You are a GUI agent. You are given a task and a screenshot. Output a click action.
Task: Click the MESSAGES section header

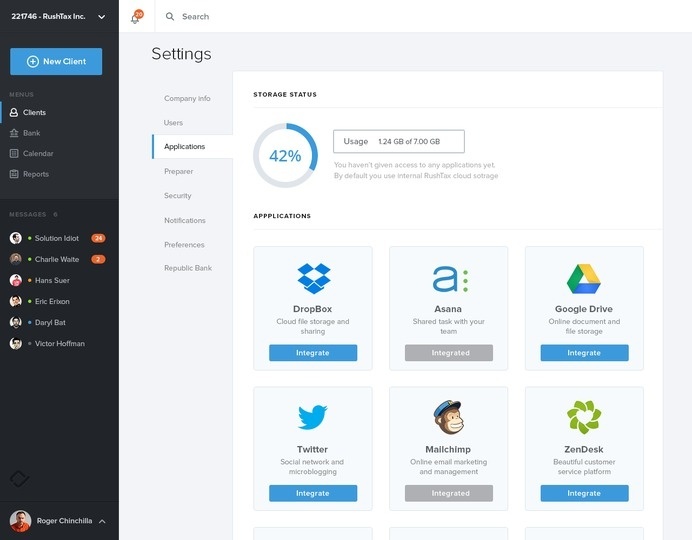coord(28,214)
